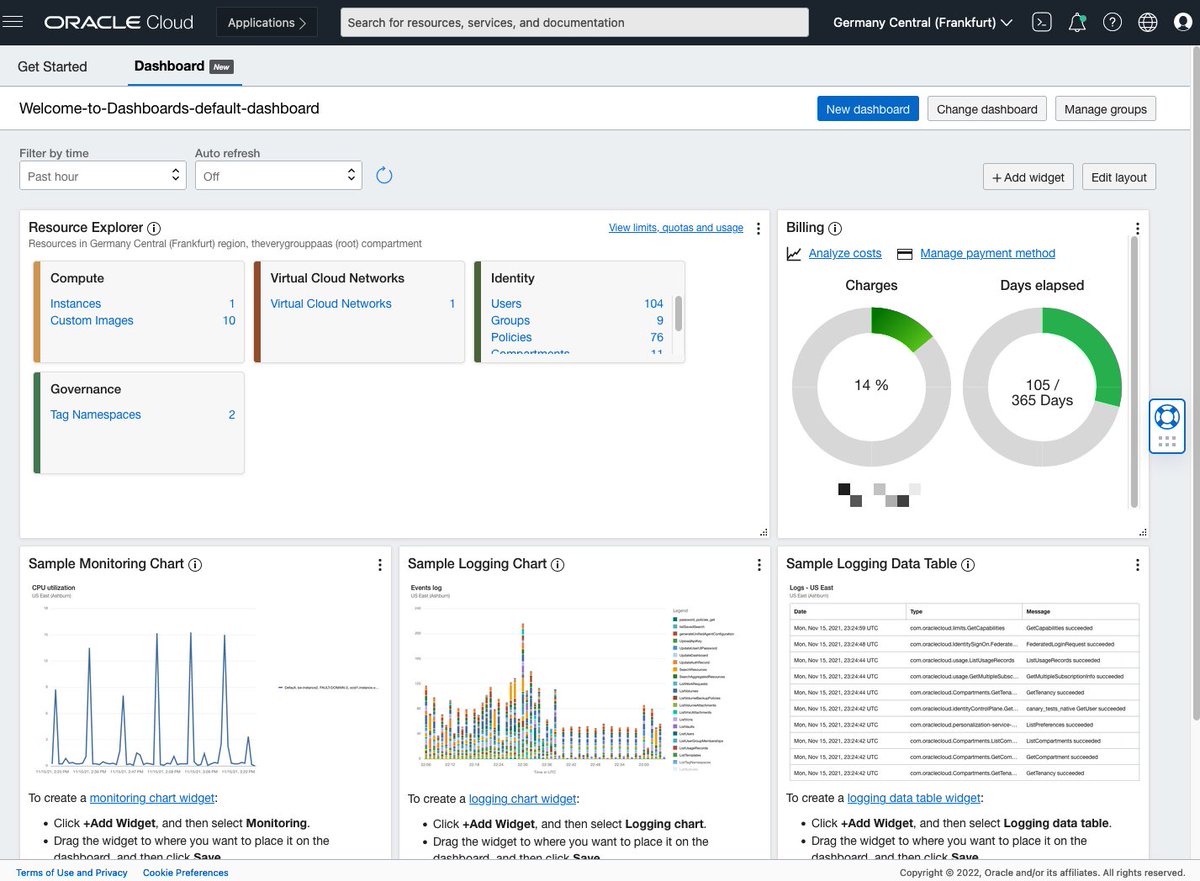The image size is (1200, 881).
Task: Show Sample Logging Data Table info icon
Action: coord(968,564)
